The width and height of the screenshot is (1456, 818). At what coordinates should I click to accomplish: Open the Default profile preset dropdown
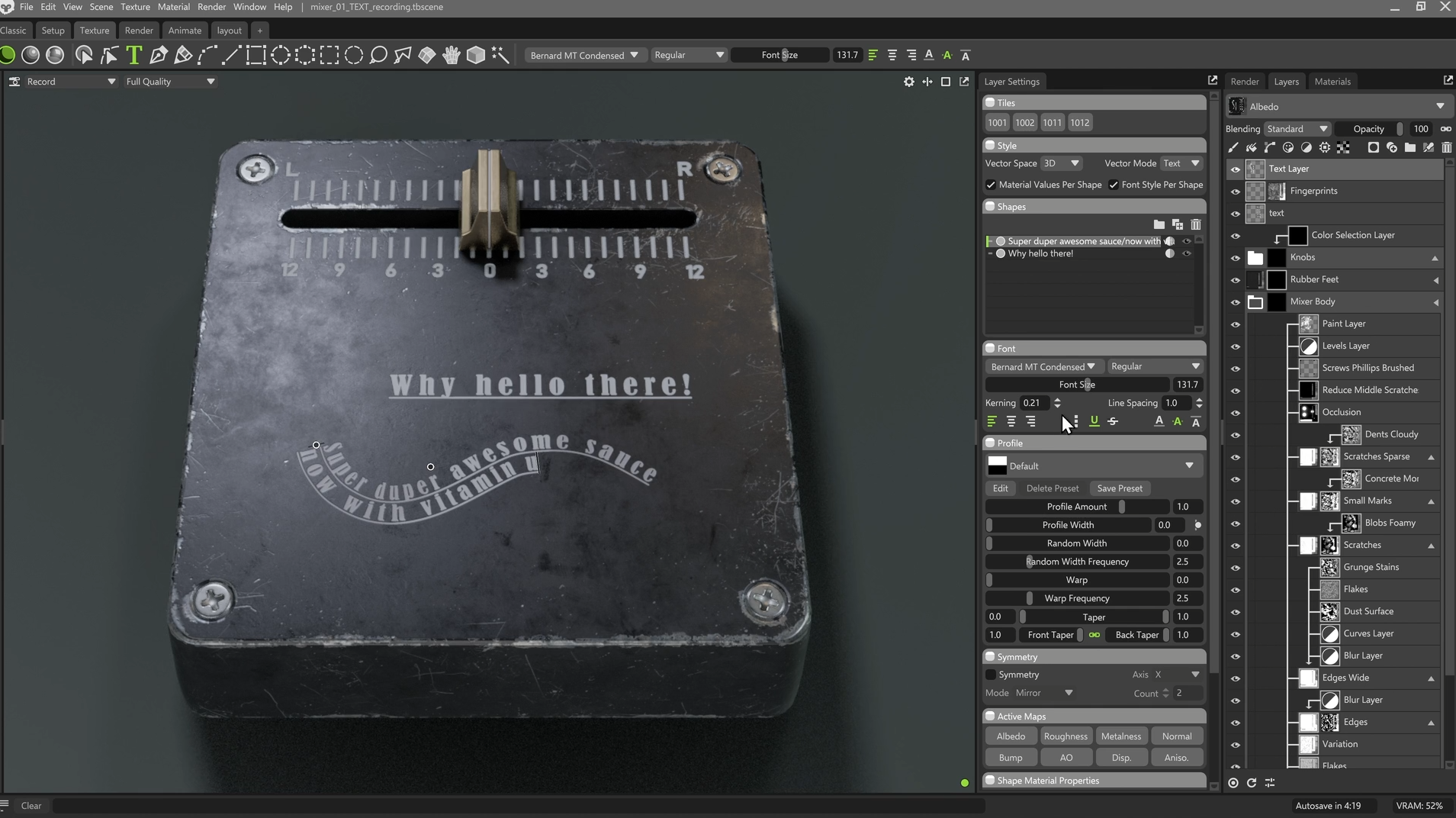1094,465
